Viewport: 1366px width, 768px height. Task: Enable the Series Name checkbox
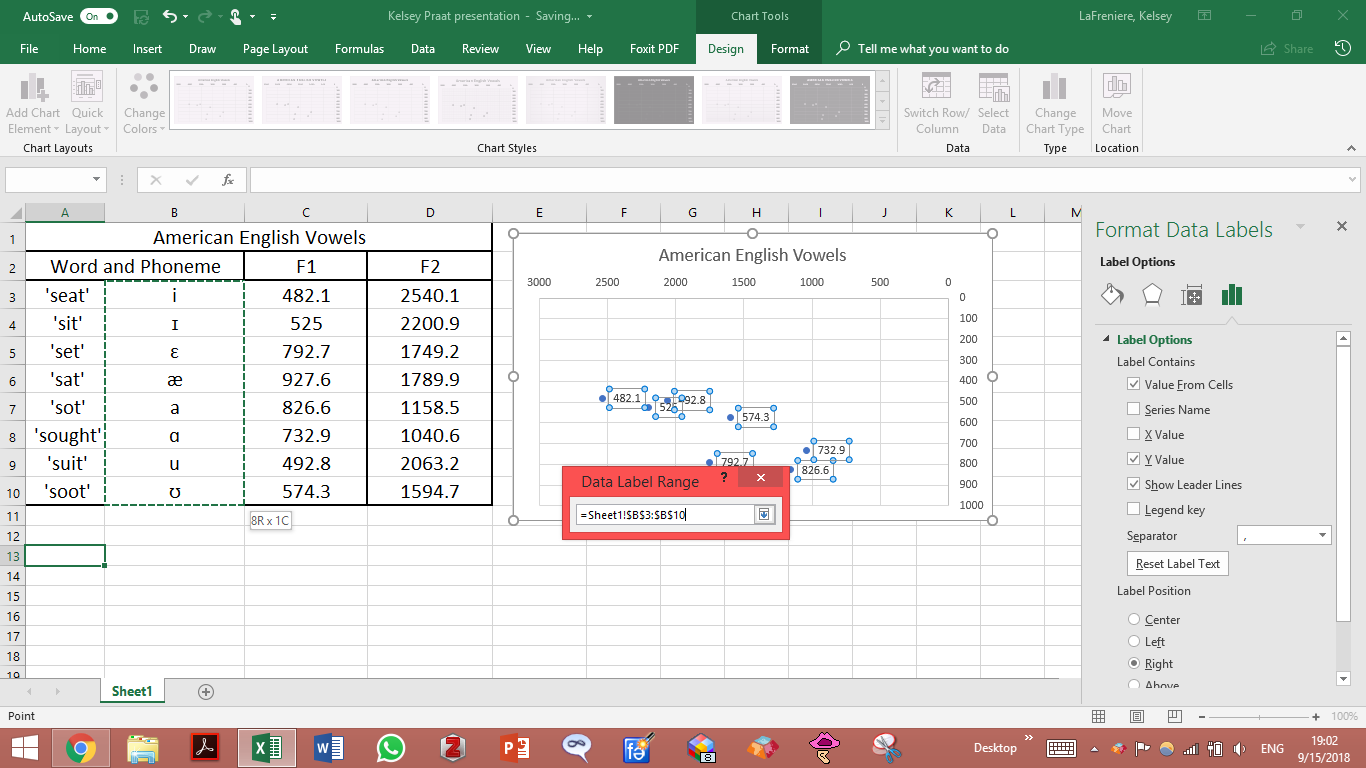(x=1133, y=409)
